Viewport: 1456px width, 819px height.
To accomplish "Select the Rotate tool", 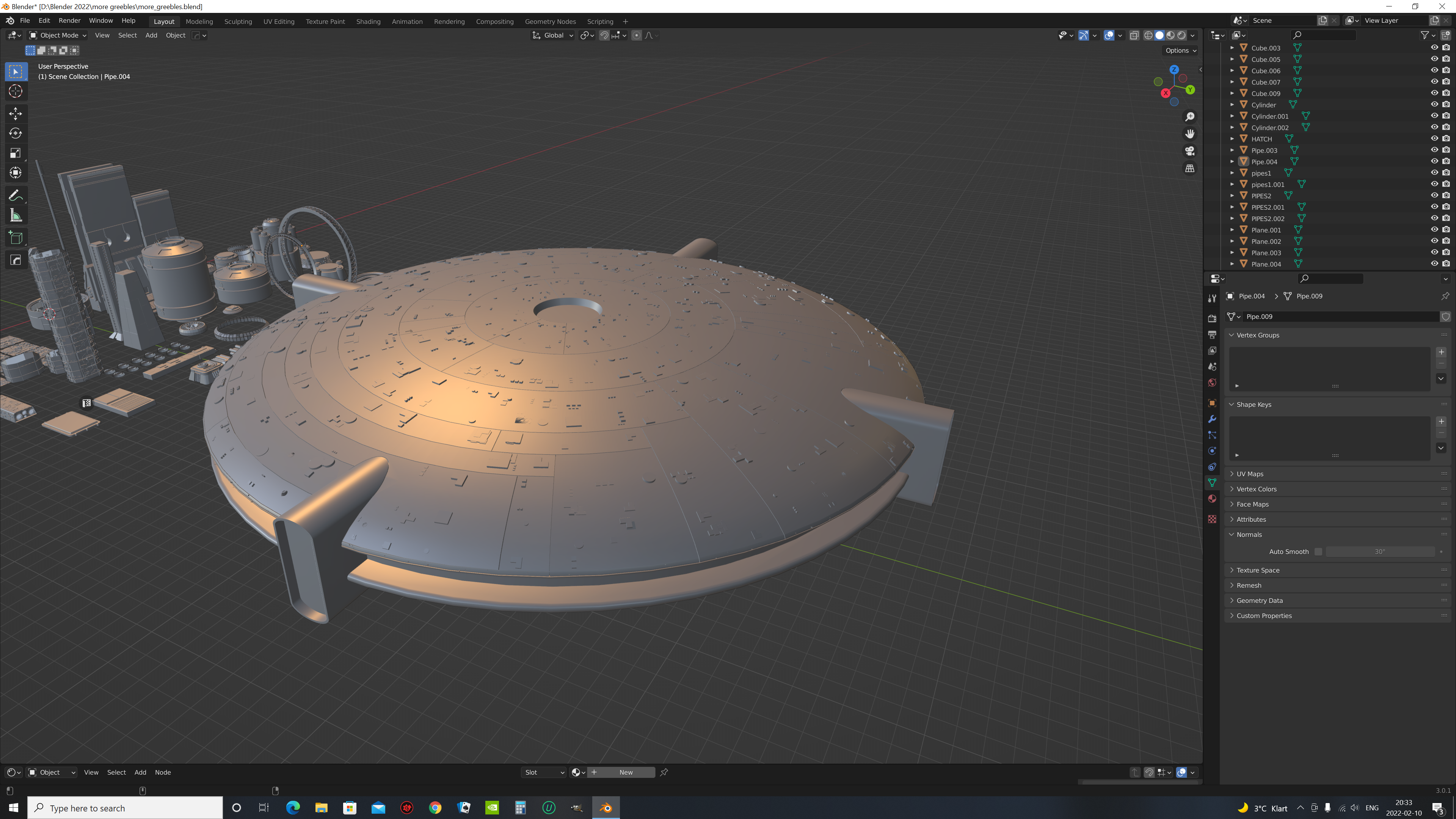I will (15, 133).
